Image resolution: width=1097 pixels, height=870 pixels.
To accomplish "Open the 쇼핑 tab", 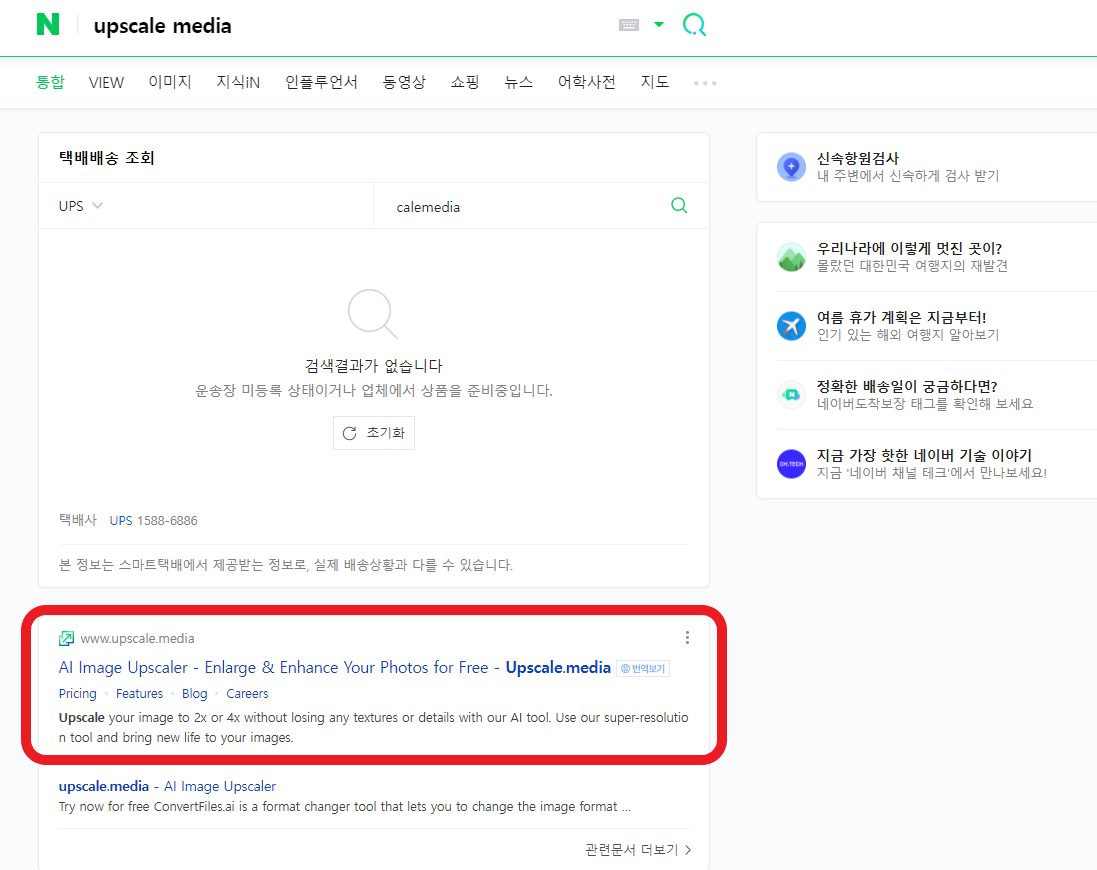I will click(465, 83).
